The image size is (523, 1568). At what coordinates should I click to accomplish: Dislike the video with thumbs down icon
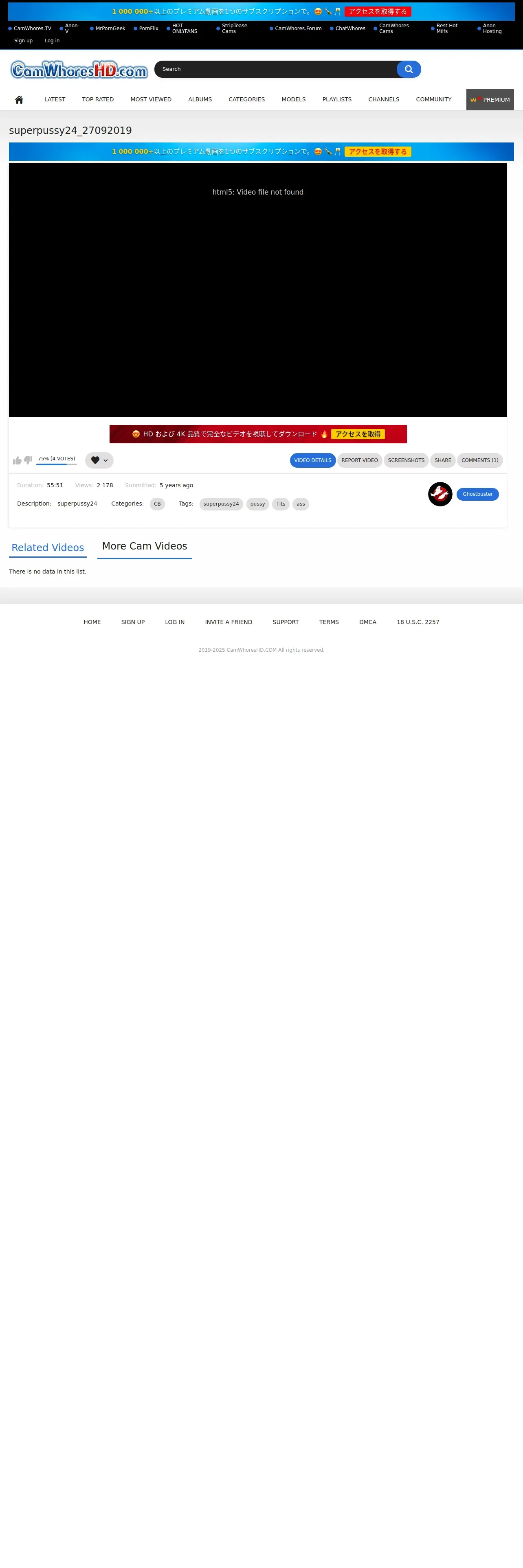(28, 461)
